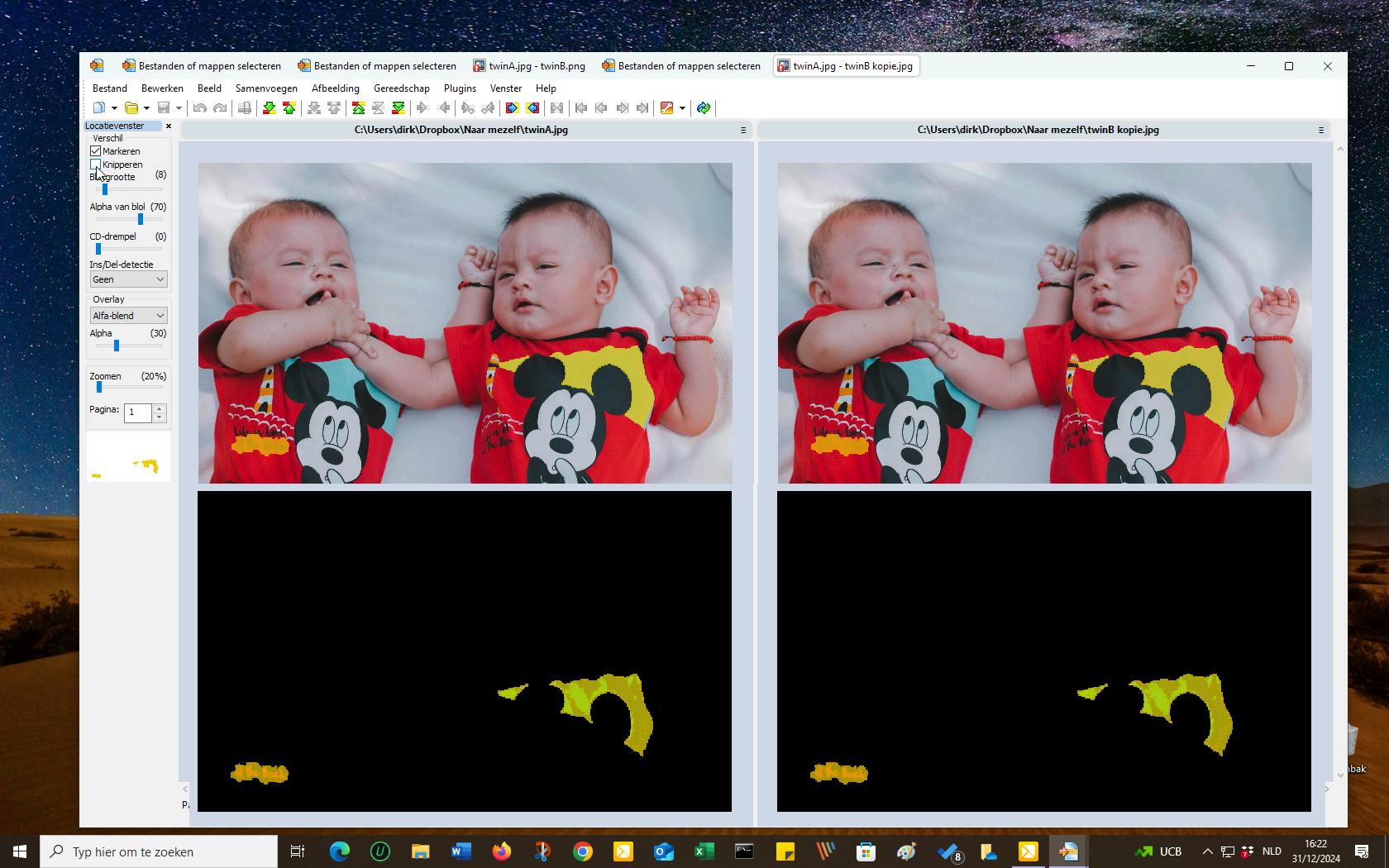Click the twinB kopie.jpg file path header
The width and height of the screenshot is (1389, 868).
[x=1038, y=130]
